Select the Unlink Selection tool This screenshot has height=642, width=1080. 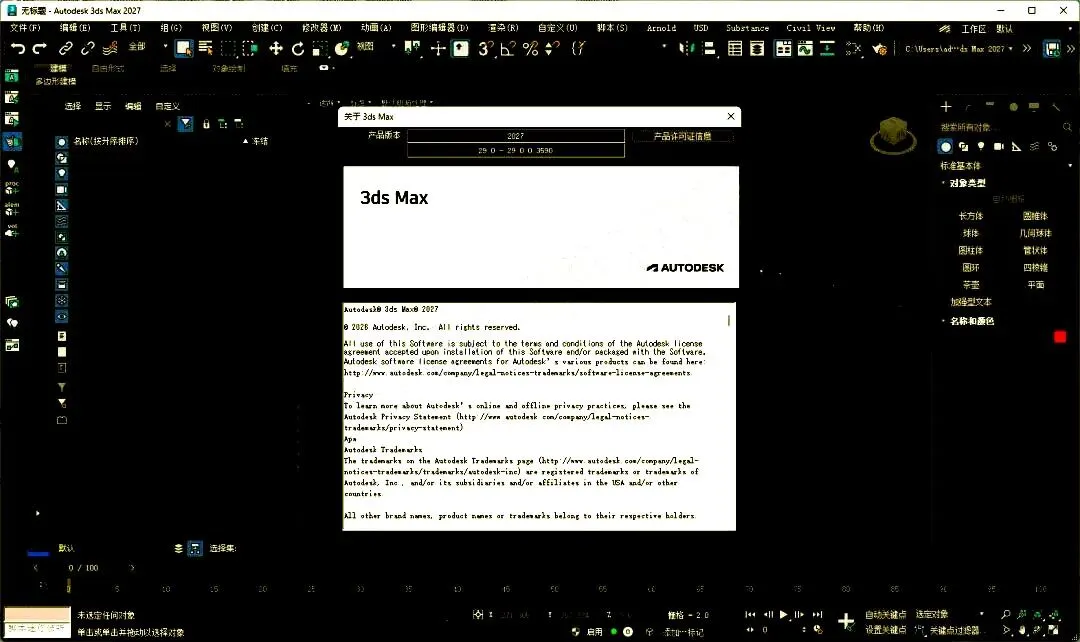pyautogui.click(x=87, y=48)
